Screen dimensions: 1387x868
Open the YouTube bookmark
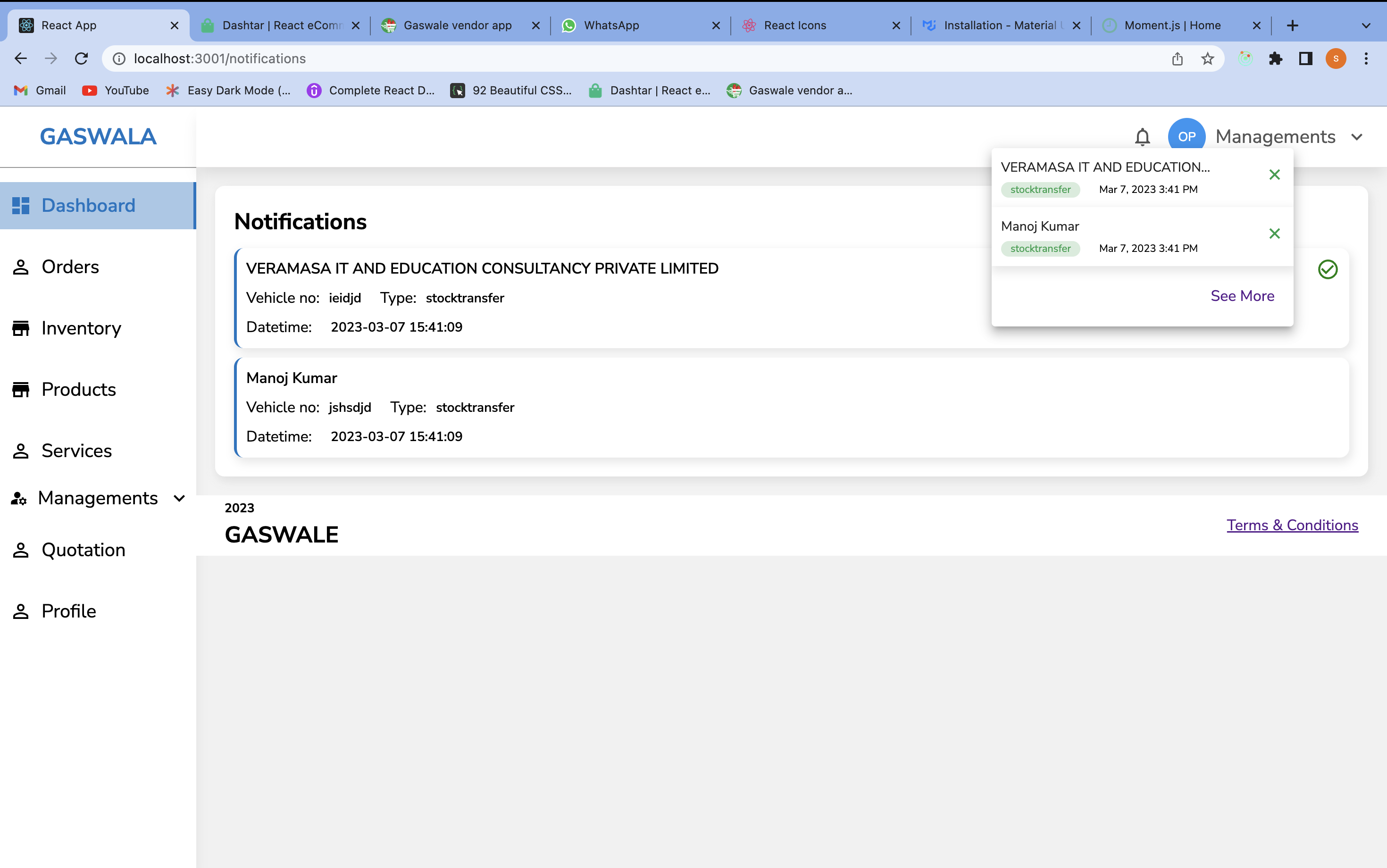(x=116, y=90)
